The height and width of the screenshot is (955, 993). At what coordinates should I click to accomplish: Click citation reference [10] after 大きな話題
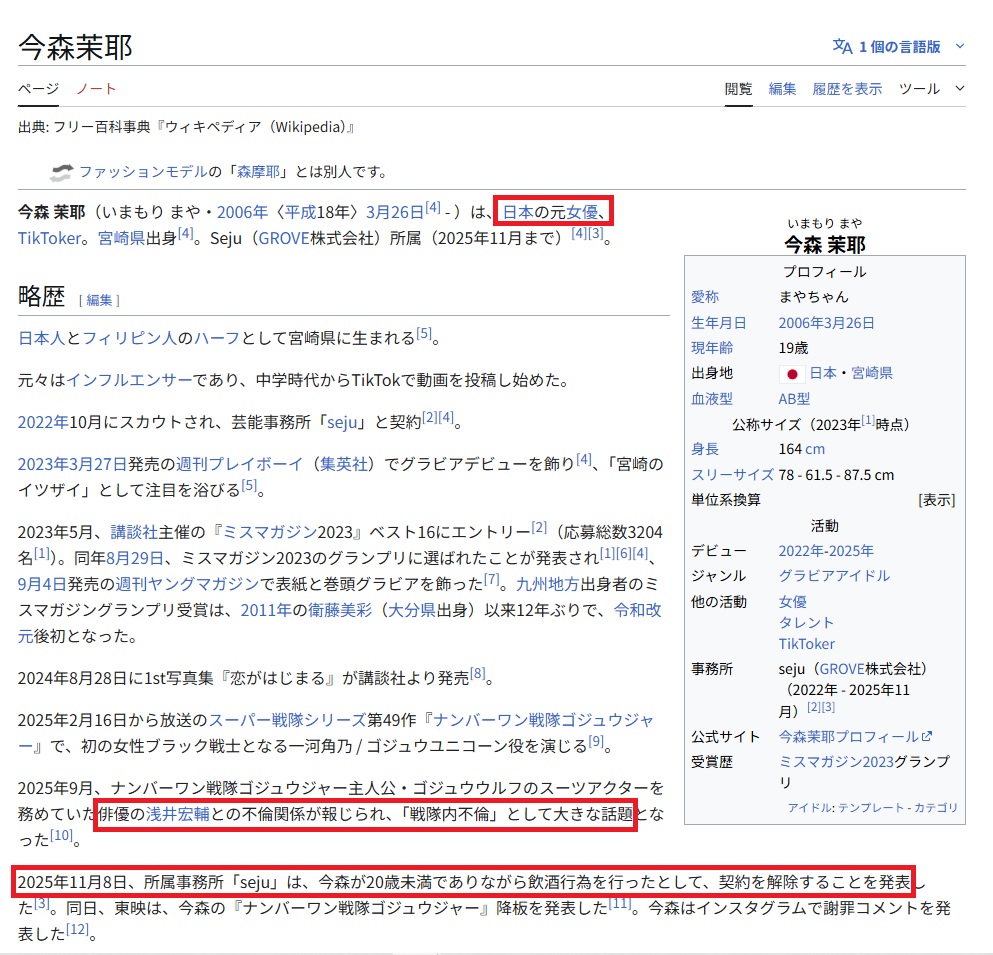tap(62, 834)
